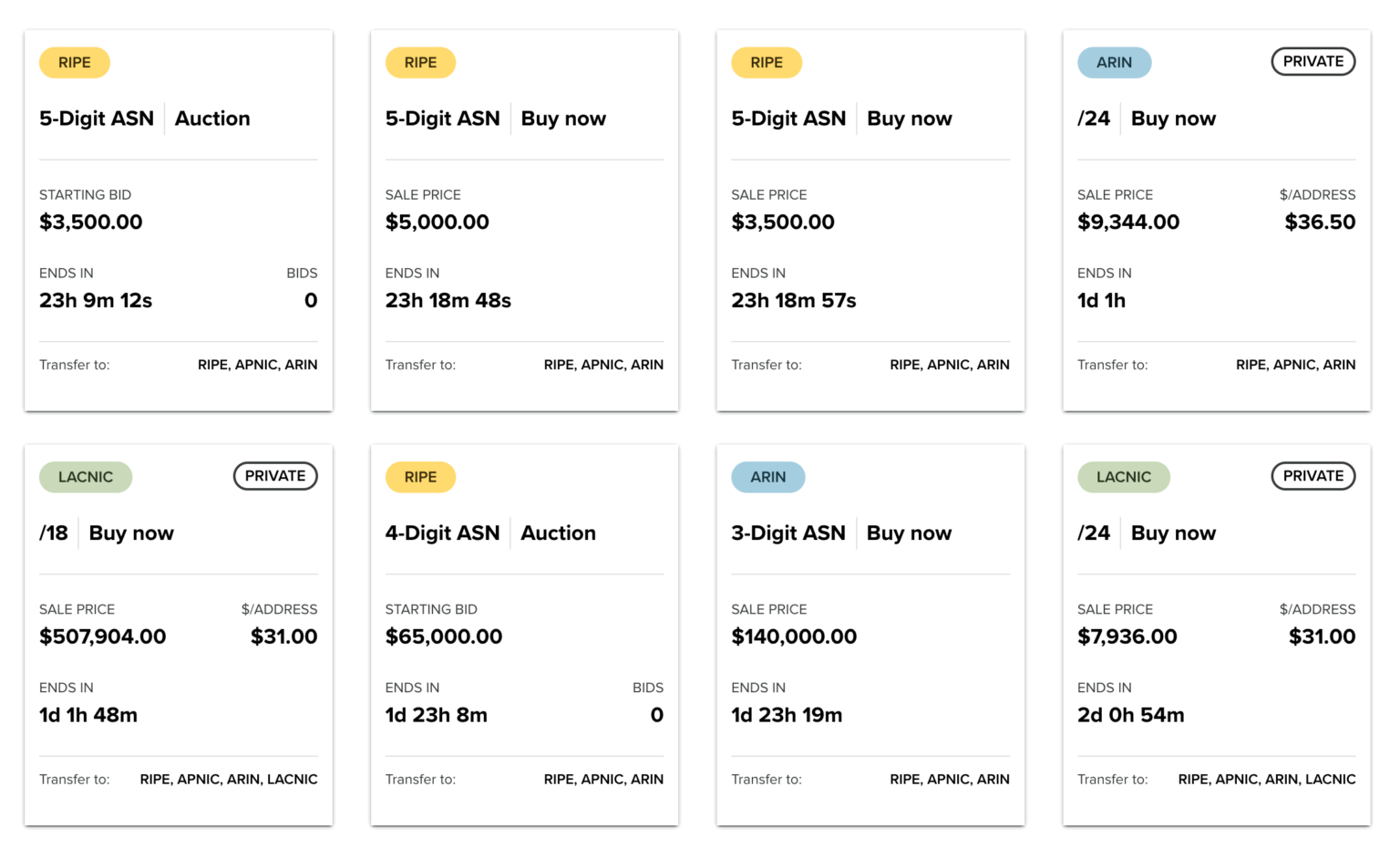Screen dimensions: 1400x849
Task: Toggle the PRIVATE badge on the top-right /24 card
Action: pos(1312,61)
